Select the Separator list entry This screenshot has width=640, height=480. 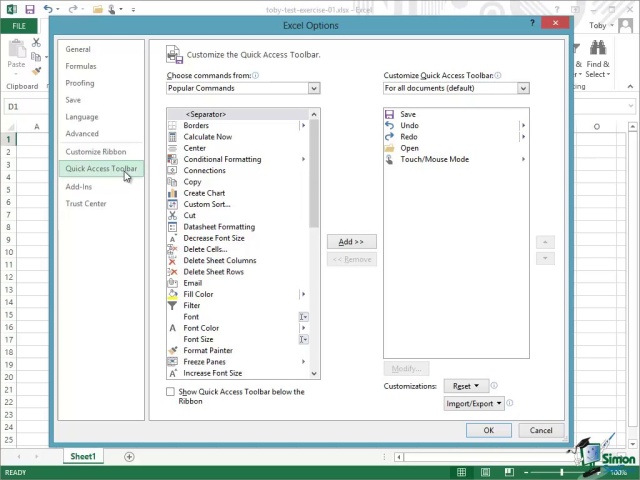(238, 114)
